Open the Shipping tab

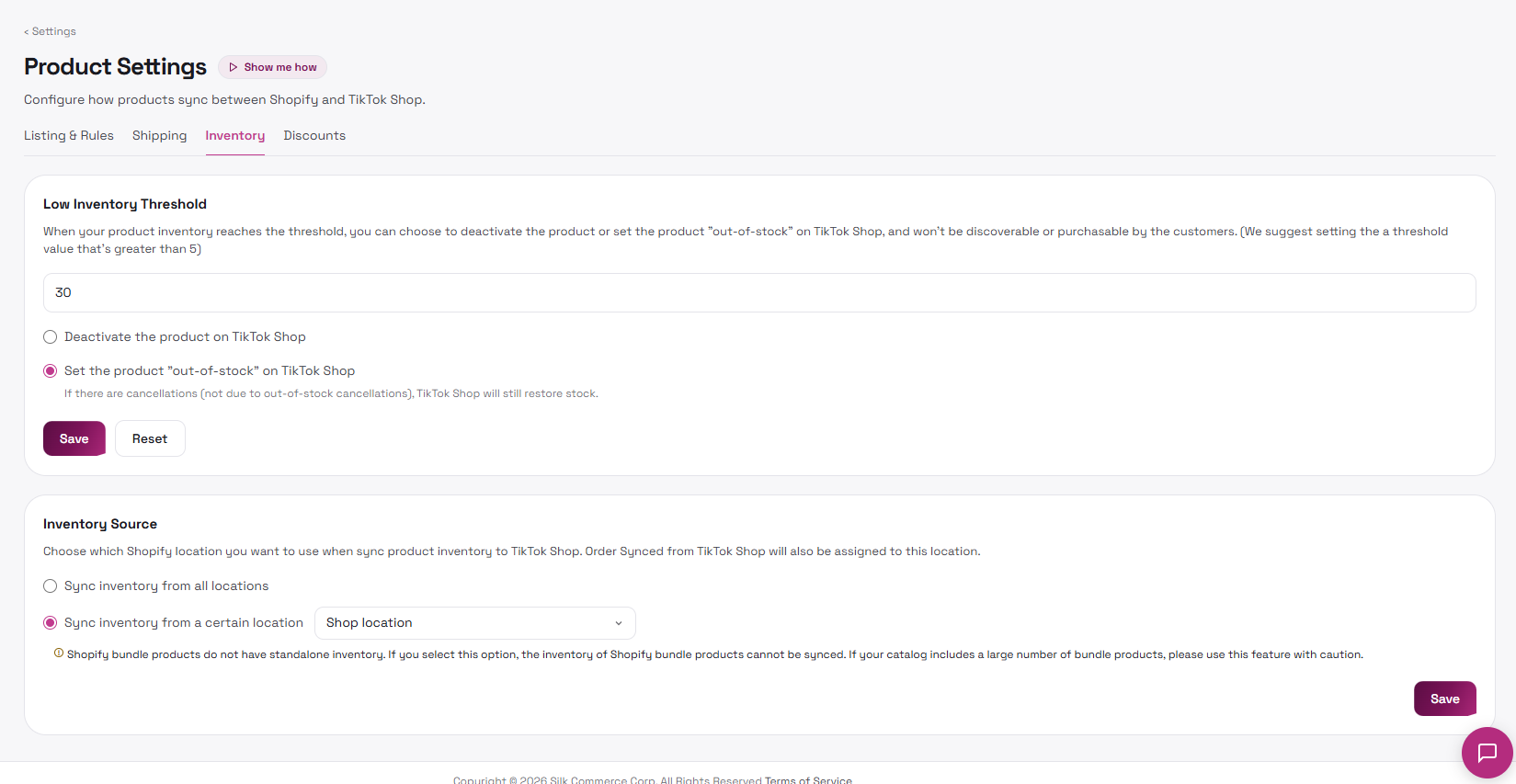159,135
